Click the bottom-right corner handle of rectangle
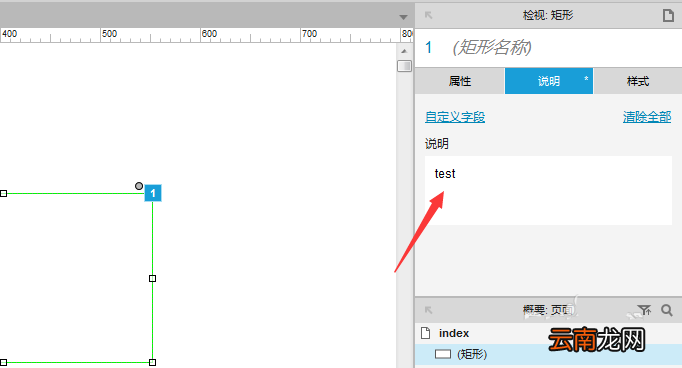The image size is (682, 368). click(x=153, y=362)
